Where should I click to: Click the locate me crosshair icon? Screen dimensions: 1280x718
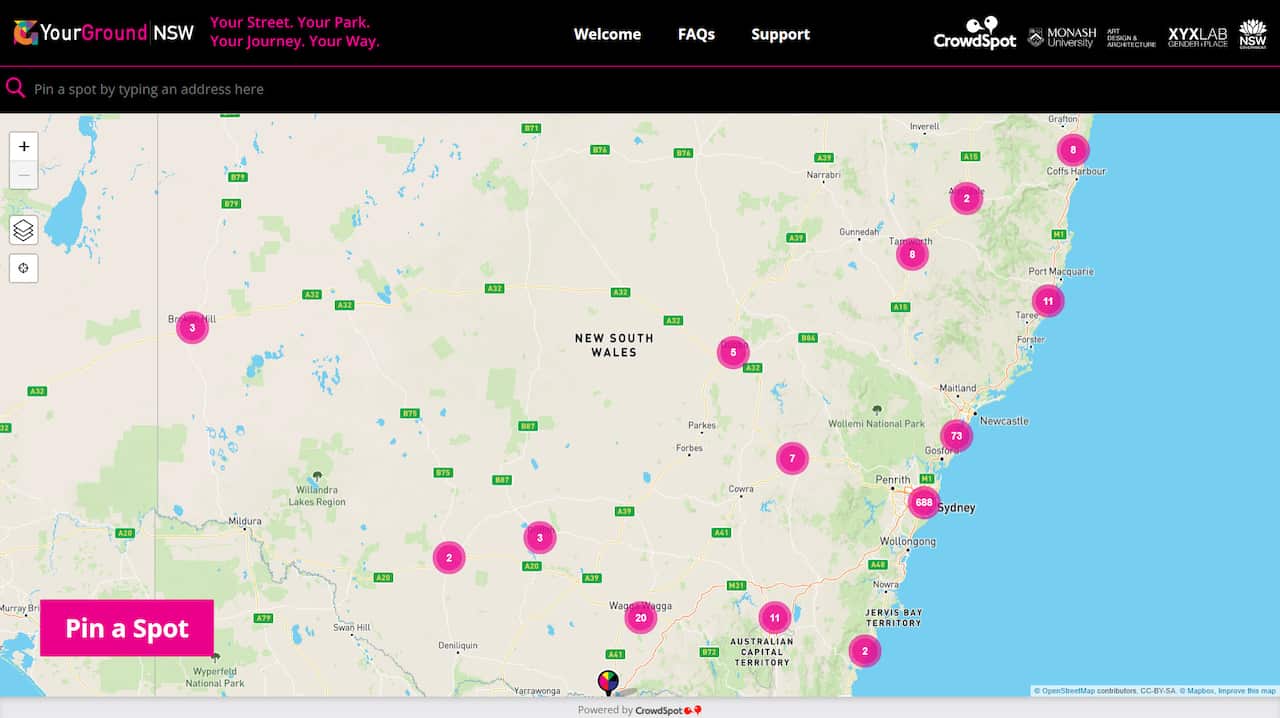(x=24, y=268)
